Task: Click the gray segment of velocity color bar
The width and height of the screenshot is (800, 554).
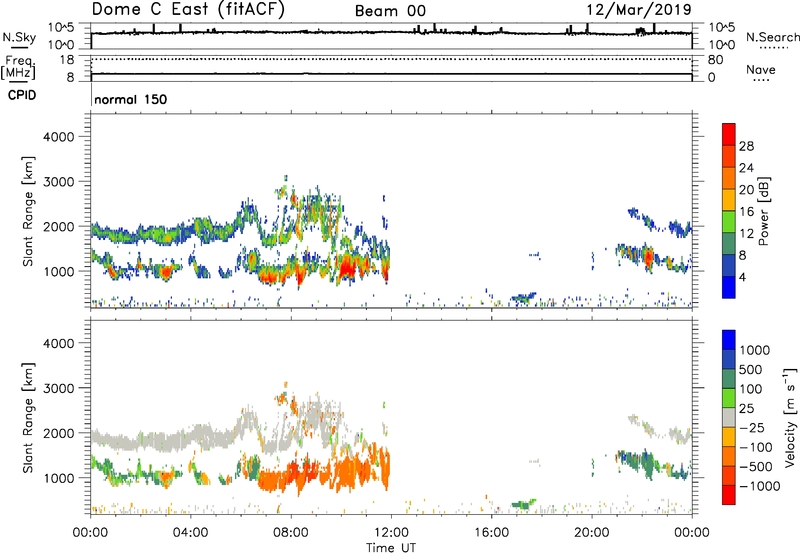Action: coord(729,418)
